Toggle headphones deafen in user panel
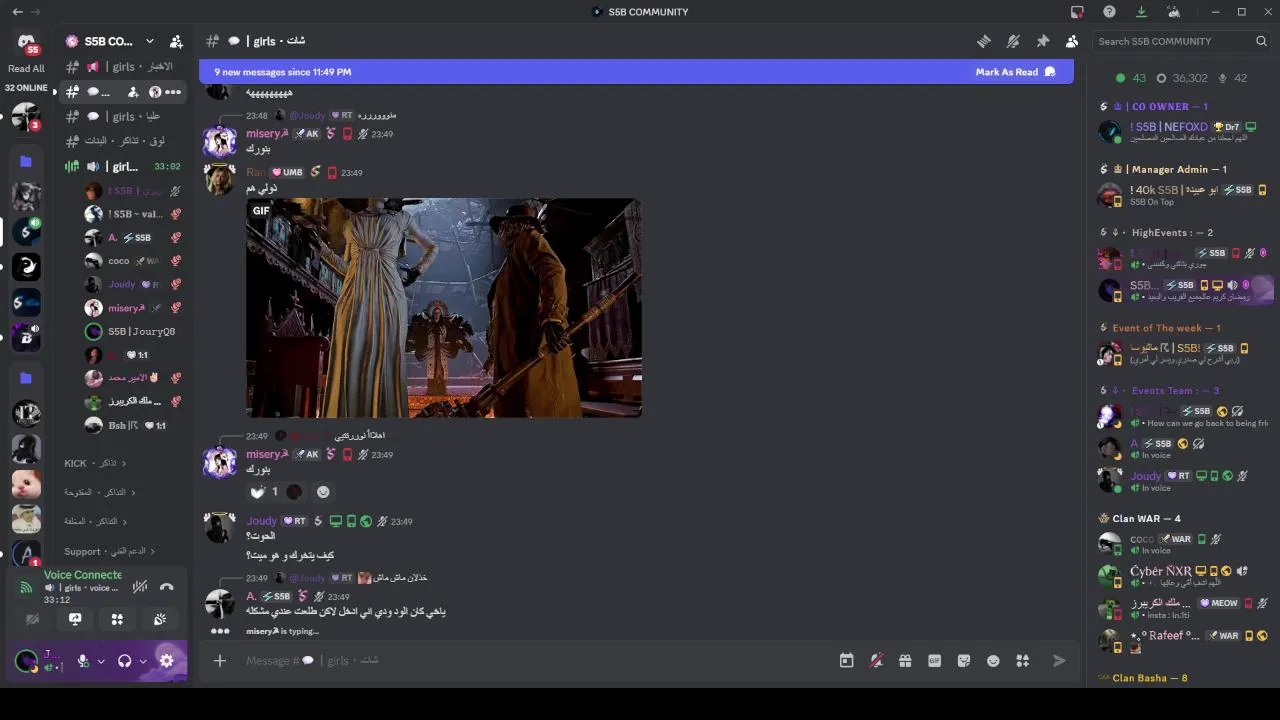The image size is (1280, 720). pyautogui.click(x=125, y=661)
